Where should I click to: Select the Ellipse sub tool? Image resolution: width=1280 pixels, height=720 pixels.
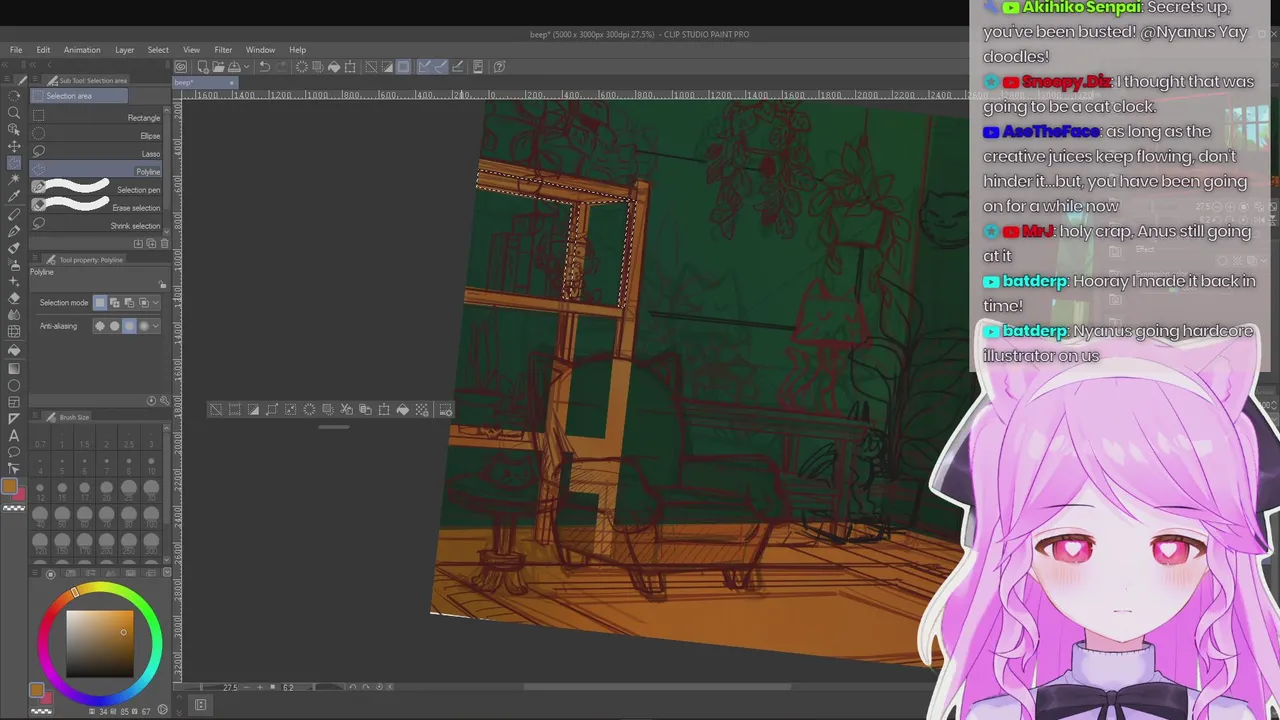tap(96, 135)
